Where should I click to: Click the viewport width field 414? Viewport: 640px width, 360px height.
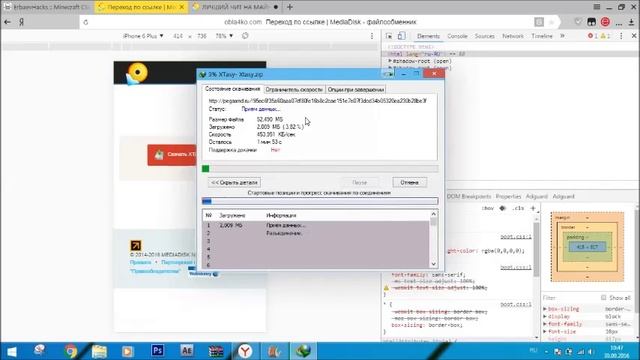[178, 36]
